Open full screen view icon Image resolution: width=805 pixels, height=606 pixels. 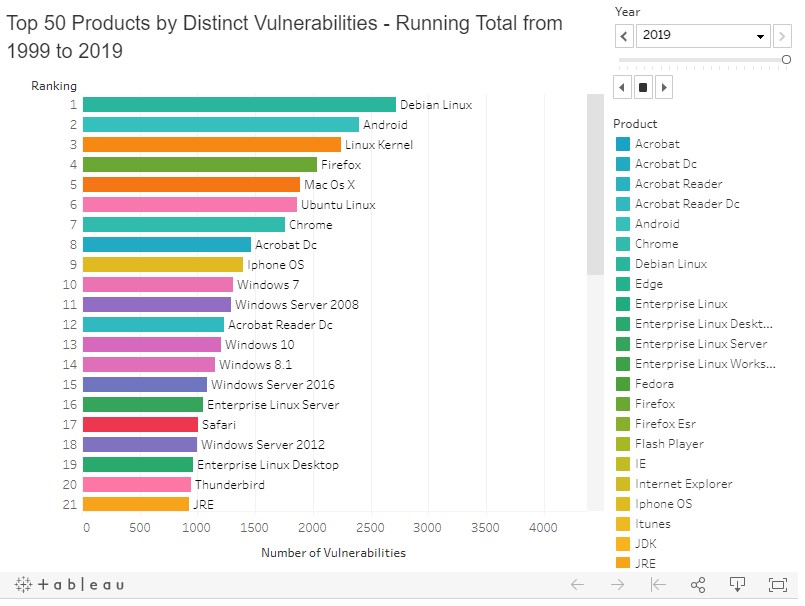click(778, 584)
